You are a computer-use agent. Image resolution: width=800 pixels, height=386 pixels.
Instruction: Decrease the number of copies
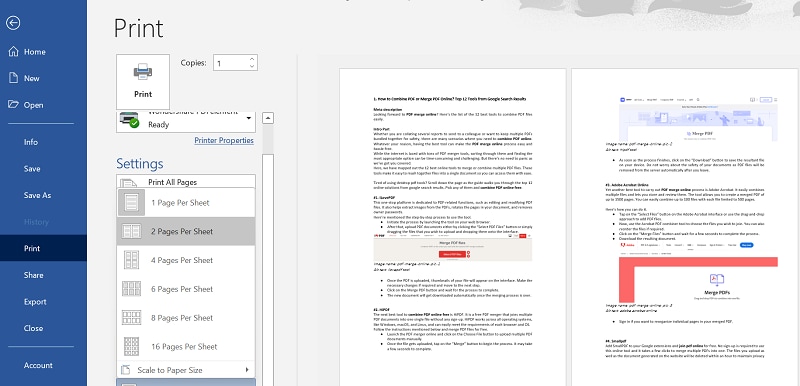pyautogui.click(x=252, y=66)
